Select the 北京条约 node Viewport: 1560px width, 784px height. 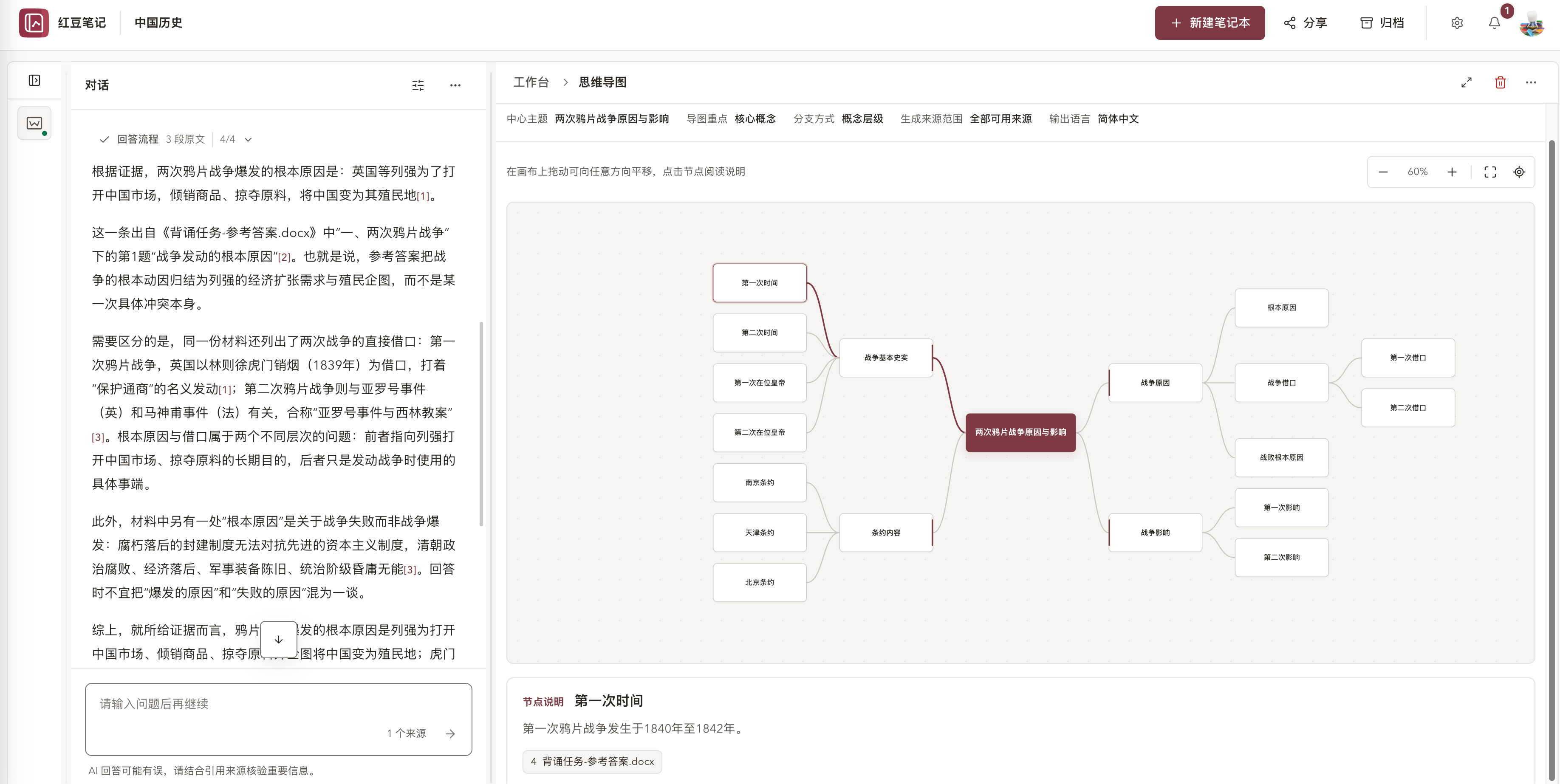tap(760, 582)
